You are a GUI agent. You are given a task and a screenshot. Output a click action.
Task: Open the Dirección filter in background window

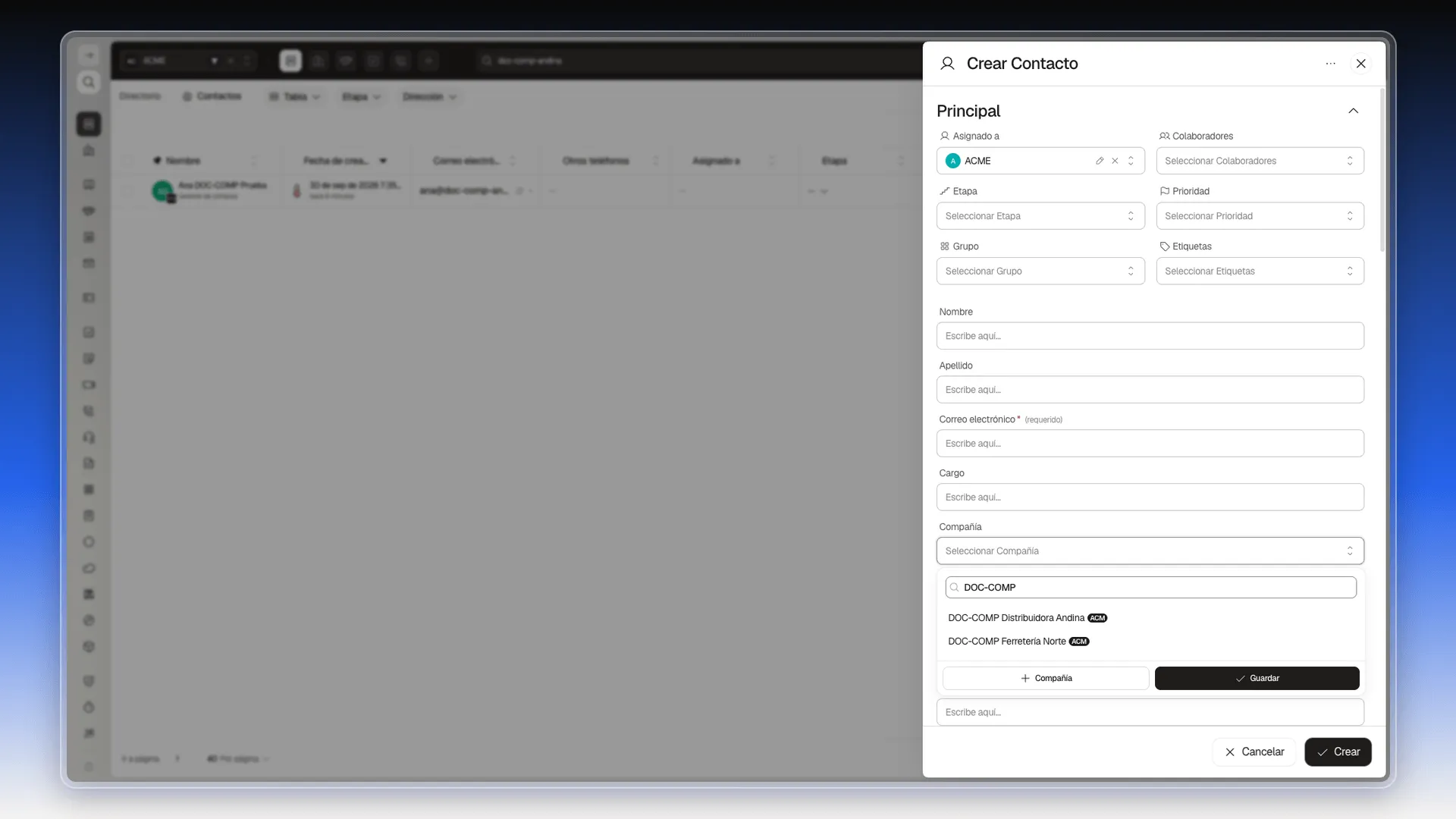point(429,97)
